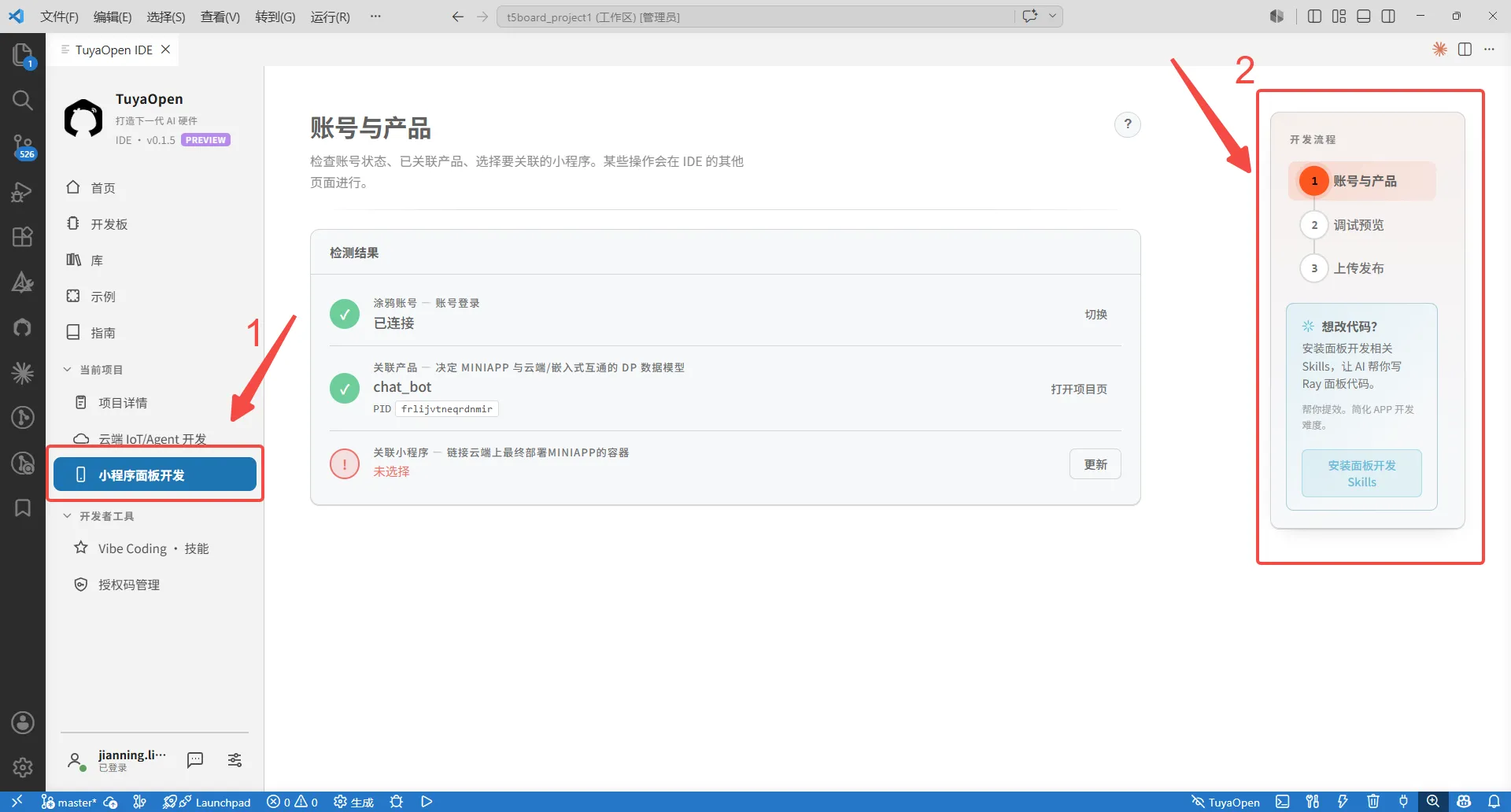Click the TuyaOpen status bar entry
This screenshot has height=812, width=1511.
click(x=1225, y=802)
